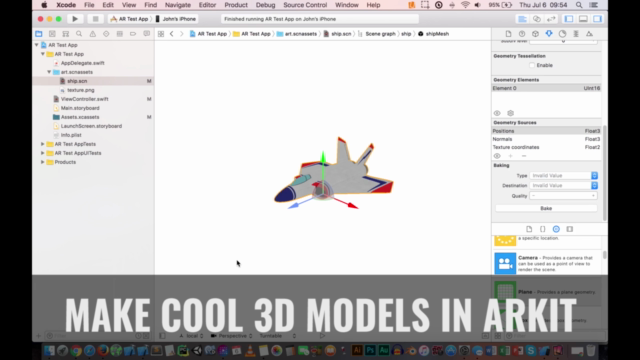Open the Editor menu
This screenshot has height=360, width=640.
click(207, 5)
